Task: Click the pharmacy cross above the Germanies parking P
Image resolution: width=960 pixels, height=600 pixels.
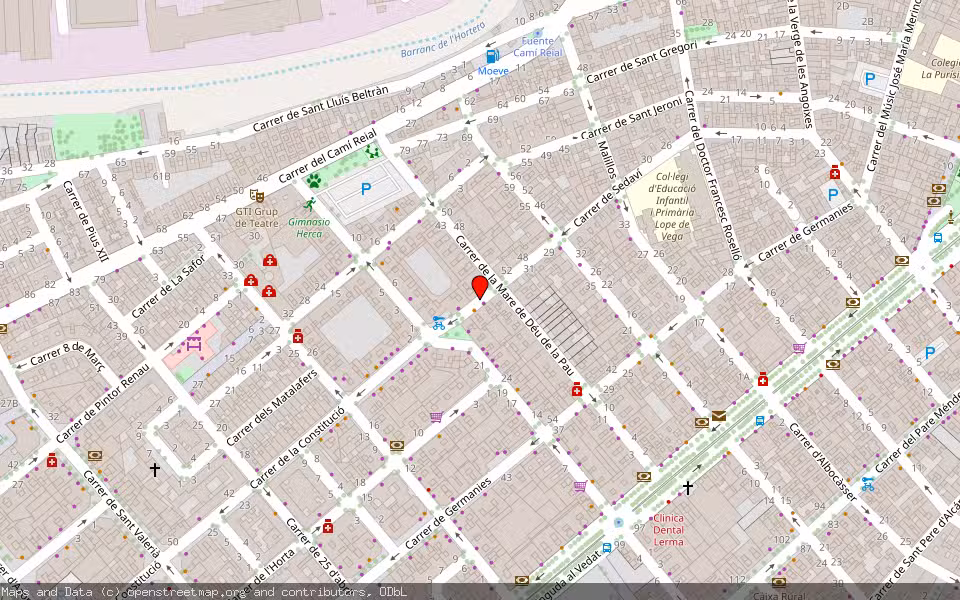Action: (834, 173)
